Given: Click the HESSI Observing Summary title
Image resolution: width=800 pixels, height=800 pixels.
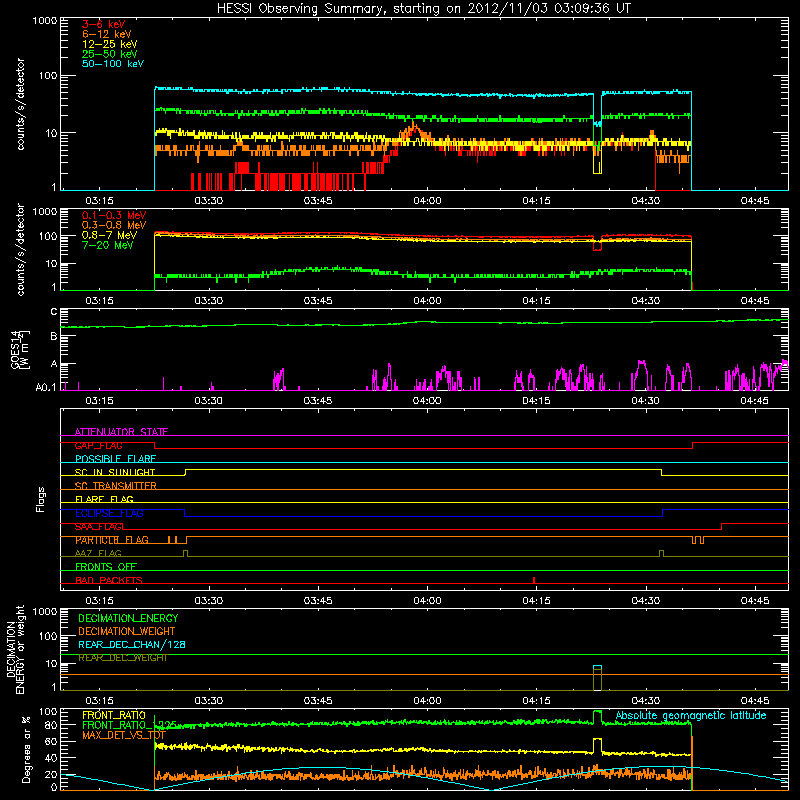Looking at the screenshot, I should click(424, 9).
